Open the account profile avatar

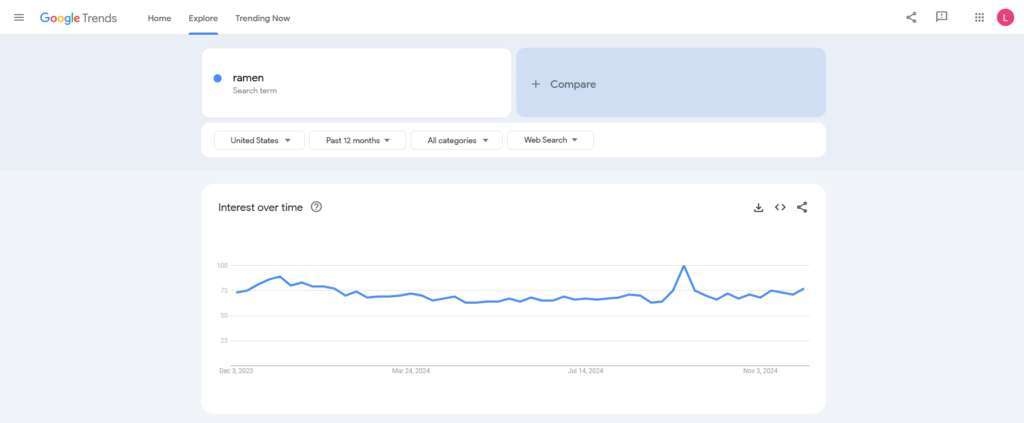1005,17
